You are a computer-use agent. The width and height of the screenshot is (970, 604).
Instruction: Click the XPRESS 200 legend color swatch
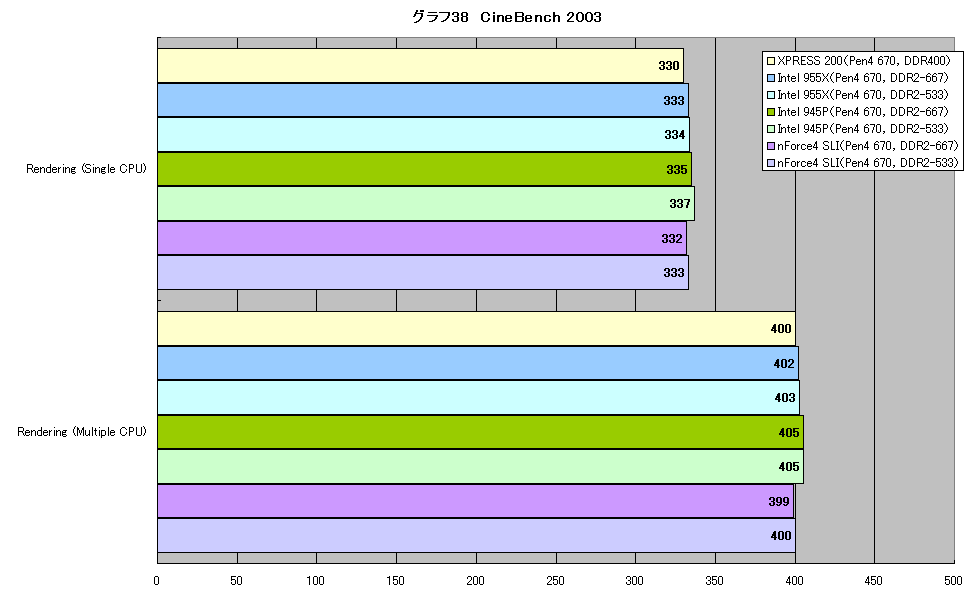point(771,61)
